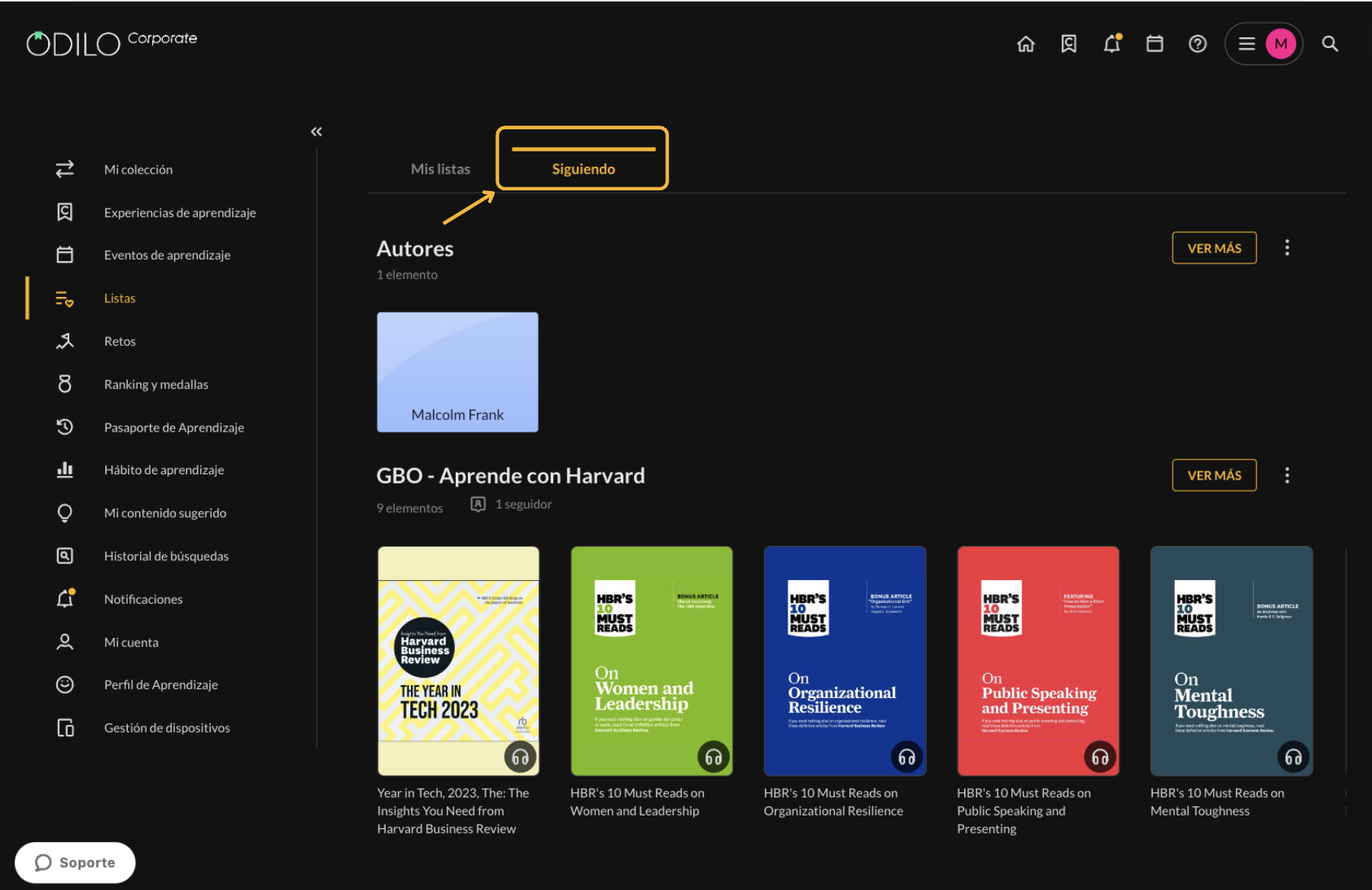Click the Eventos de aprendizaje calendar icon

tap(65, 255)
